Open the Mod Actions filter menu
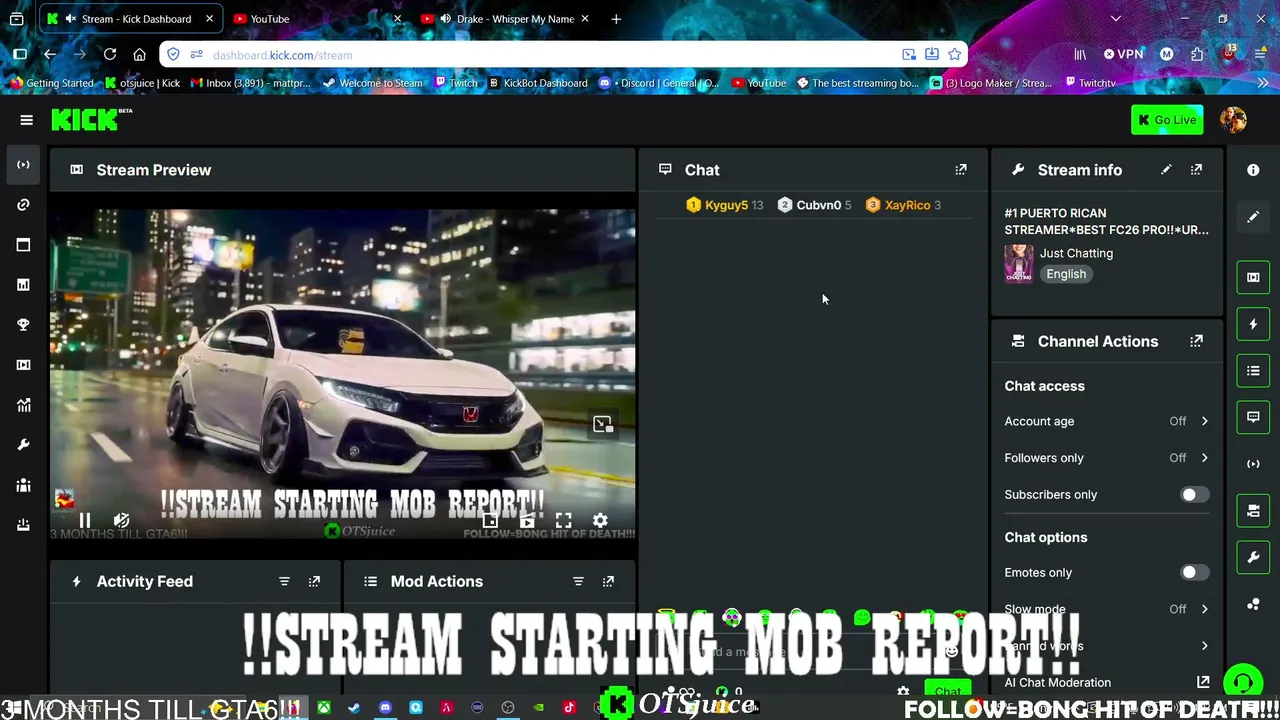Screen dimensions: 1280x720 point(578,581)
